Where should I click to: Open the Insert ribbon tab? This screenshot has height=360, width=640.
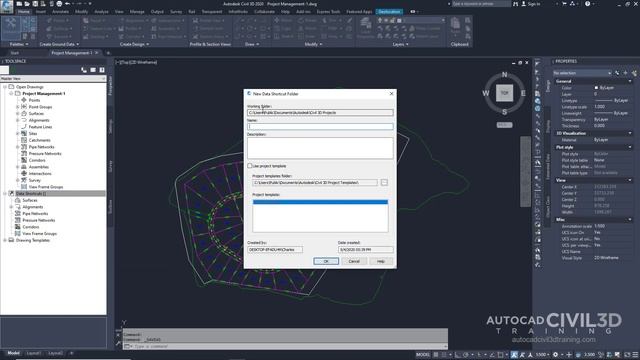[x=41, y=12]
